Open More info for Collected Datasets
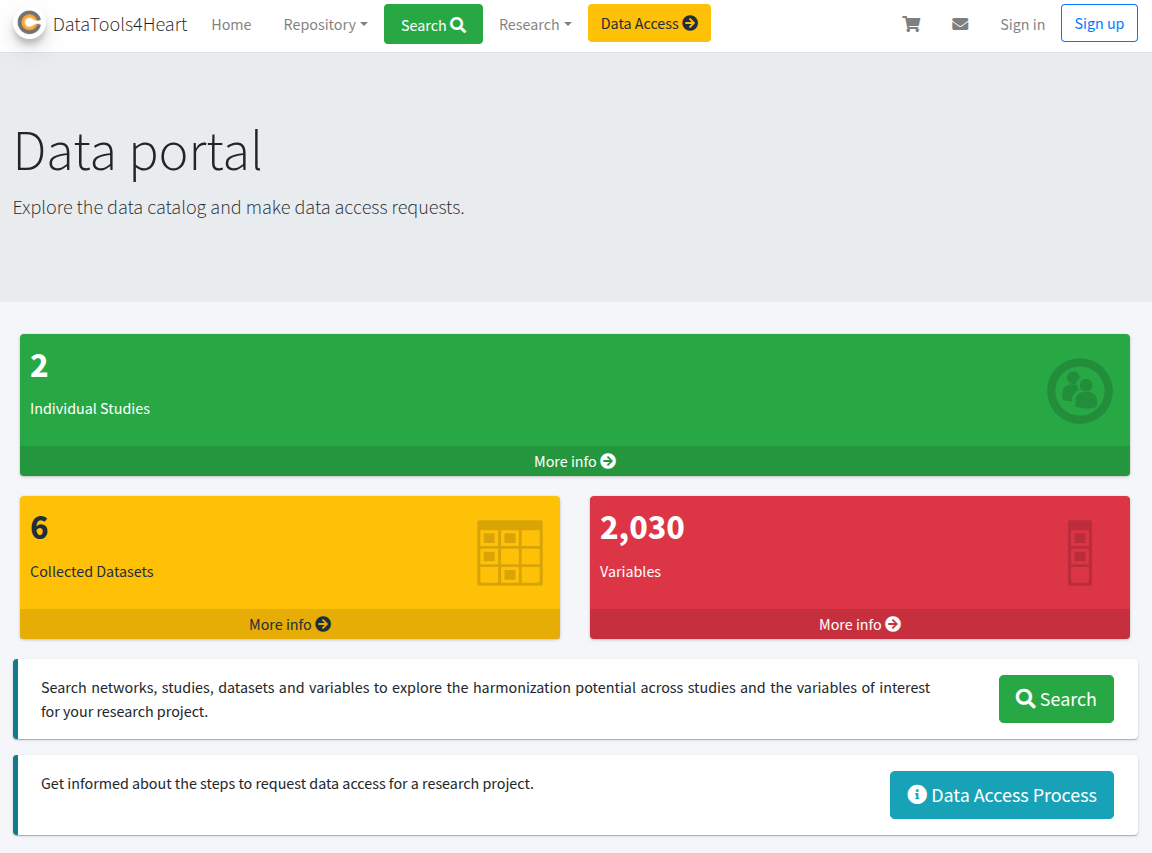 point(289,624)
